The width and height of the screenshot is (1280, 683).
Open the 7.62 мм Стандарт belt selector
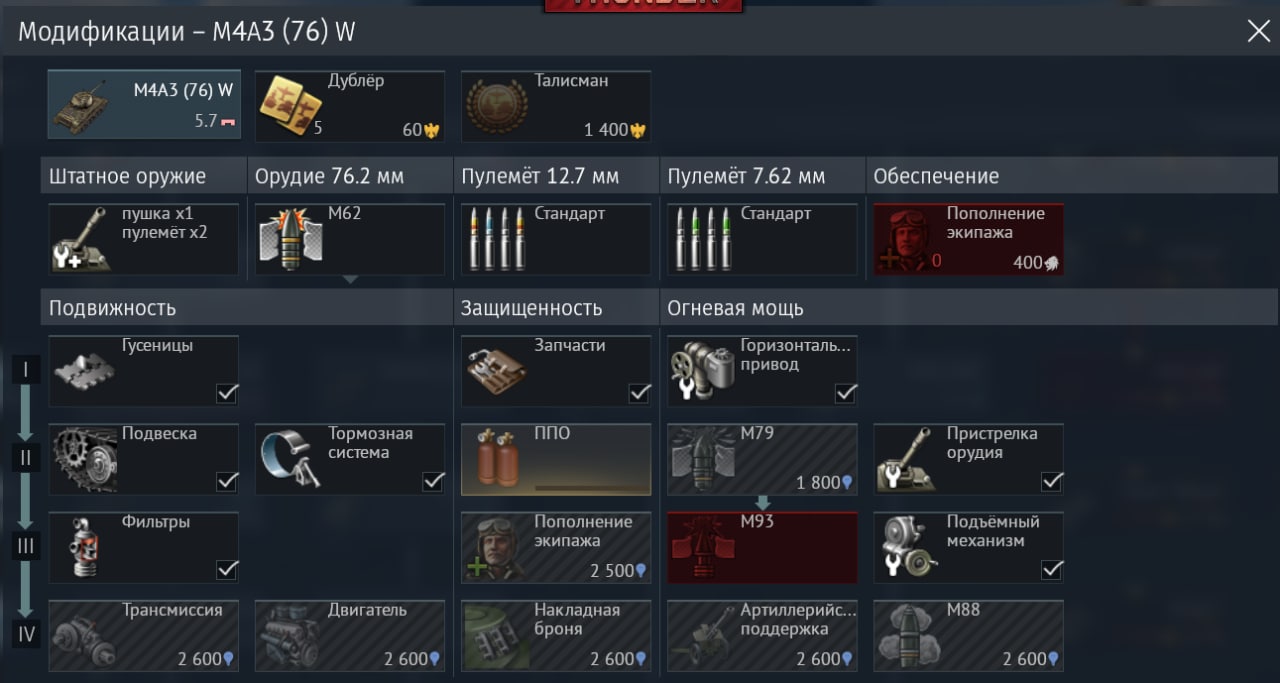pos(762,240)
